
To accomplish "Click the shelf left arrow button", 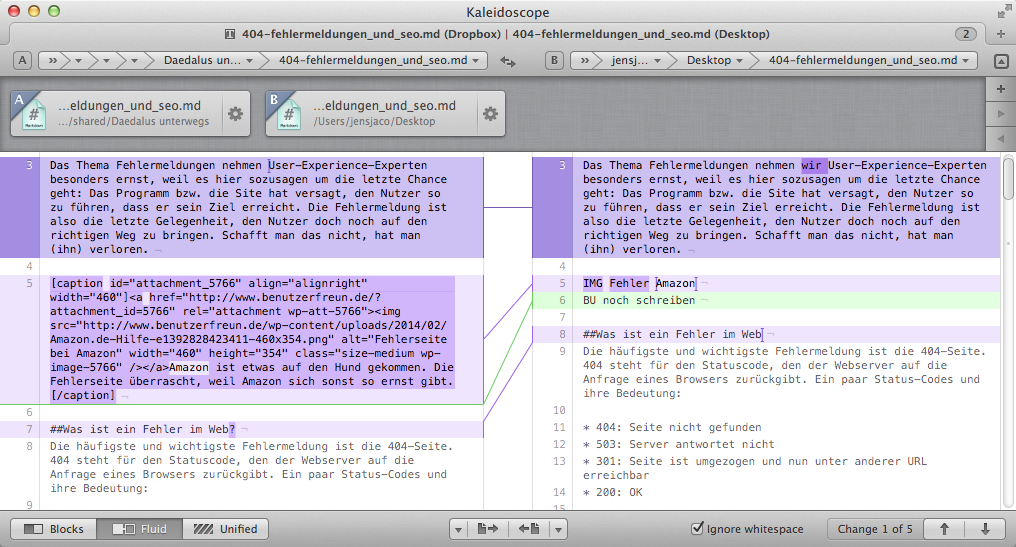I will coord(1000,138).
